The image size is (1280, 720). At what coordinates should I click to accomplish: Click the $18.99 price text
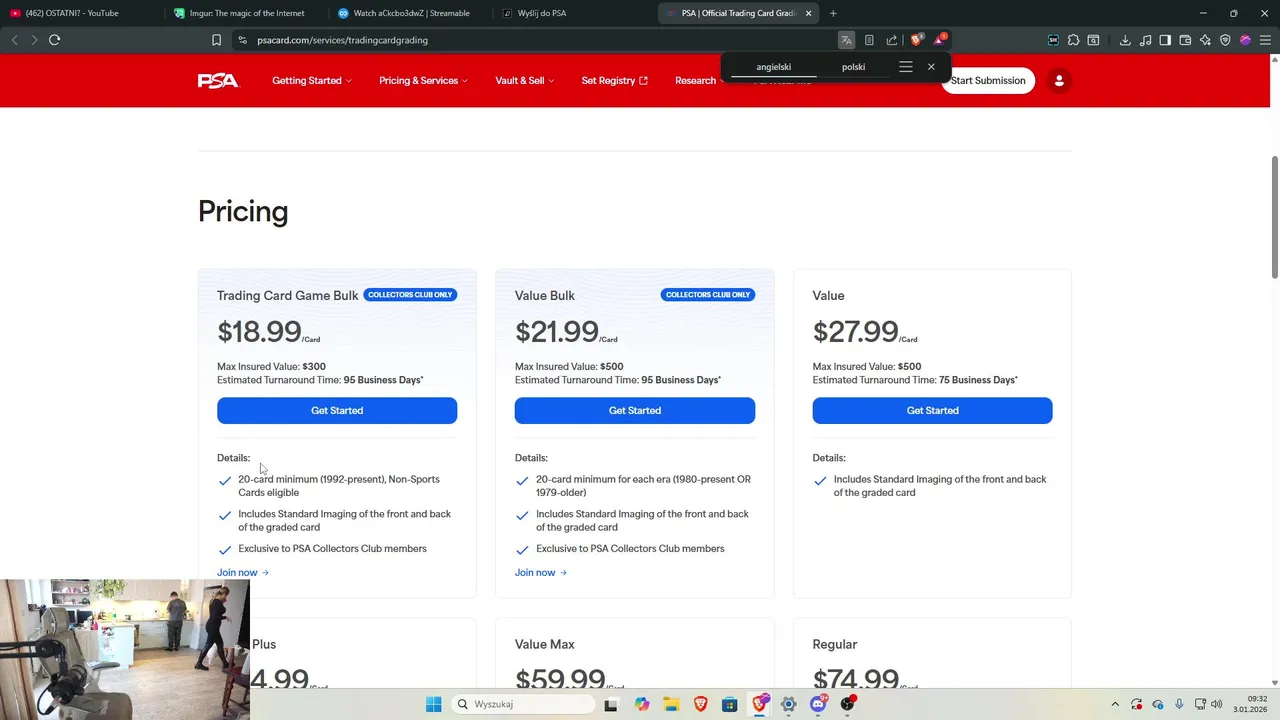259,331
